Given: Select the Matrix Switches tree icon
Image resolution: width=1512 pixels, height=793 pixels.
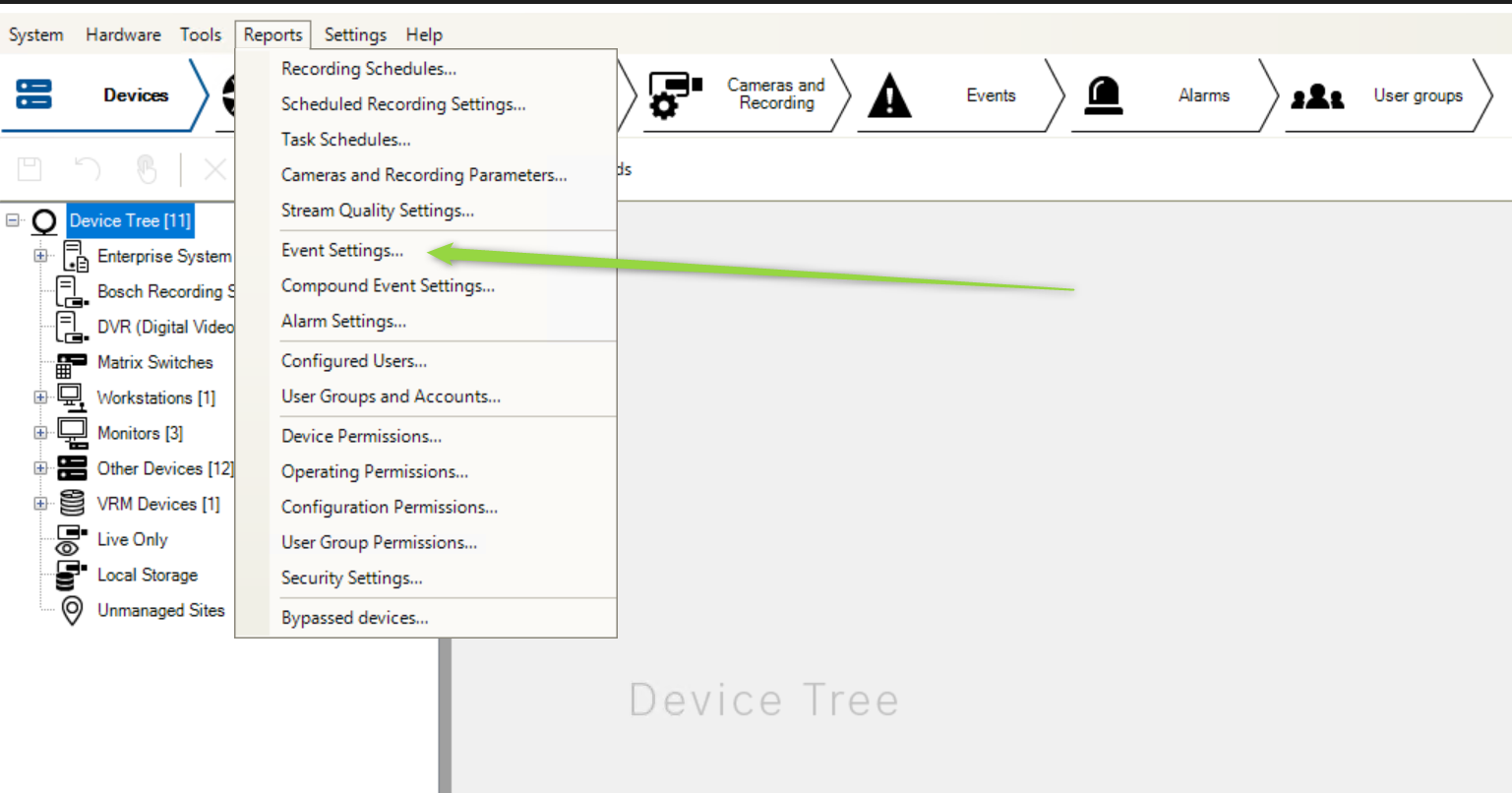Looking at the screenshot, I should point(71,363).
